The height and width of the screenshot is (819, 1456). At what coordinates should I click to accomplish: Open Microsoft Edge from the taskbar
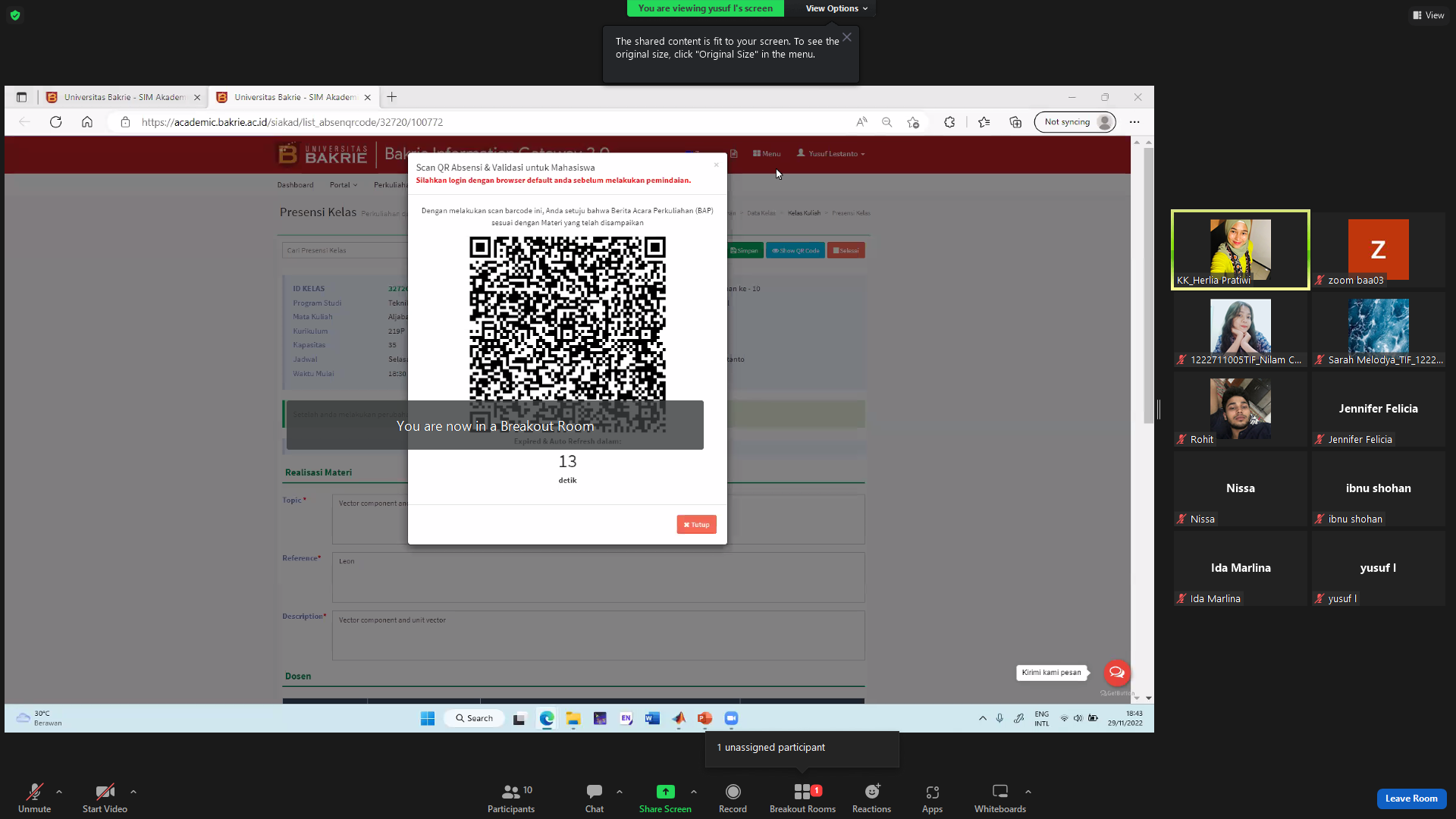point(547,719)
